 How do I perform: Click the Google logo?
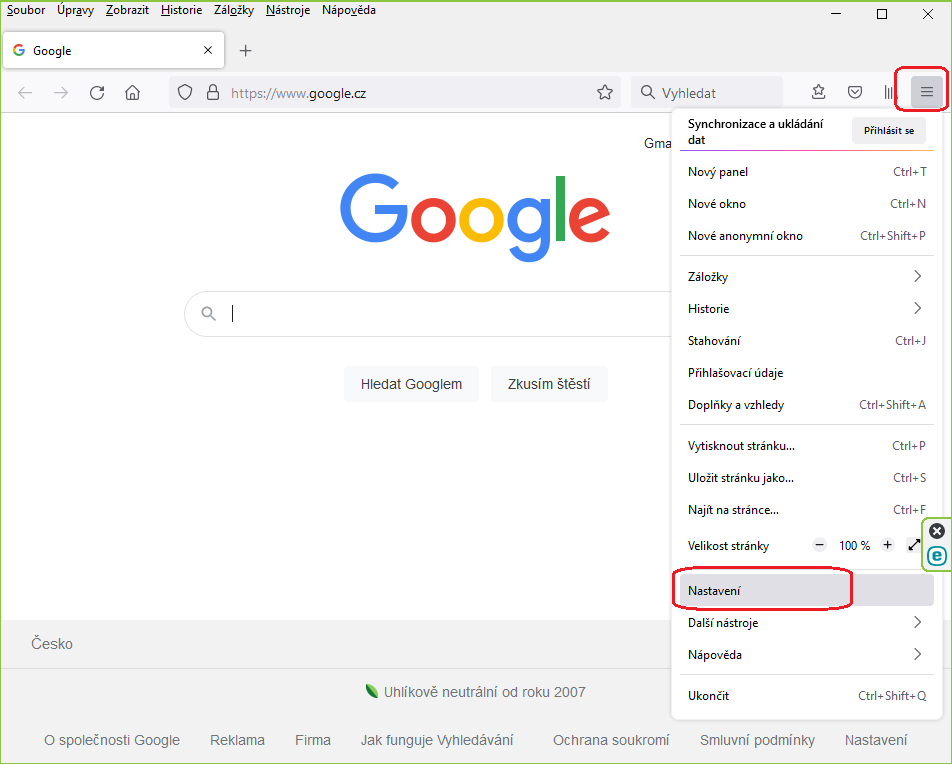pos(475,217)
